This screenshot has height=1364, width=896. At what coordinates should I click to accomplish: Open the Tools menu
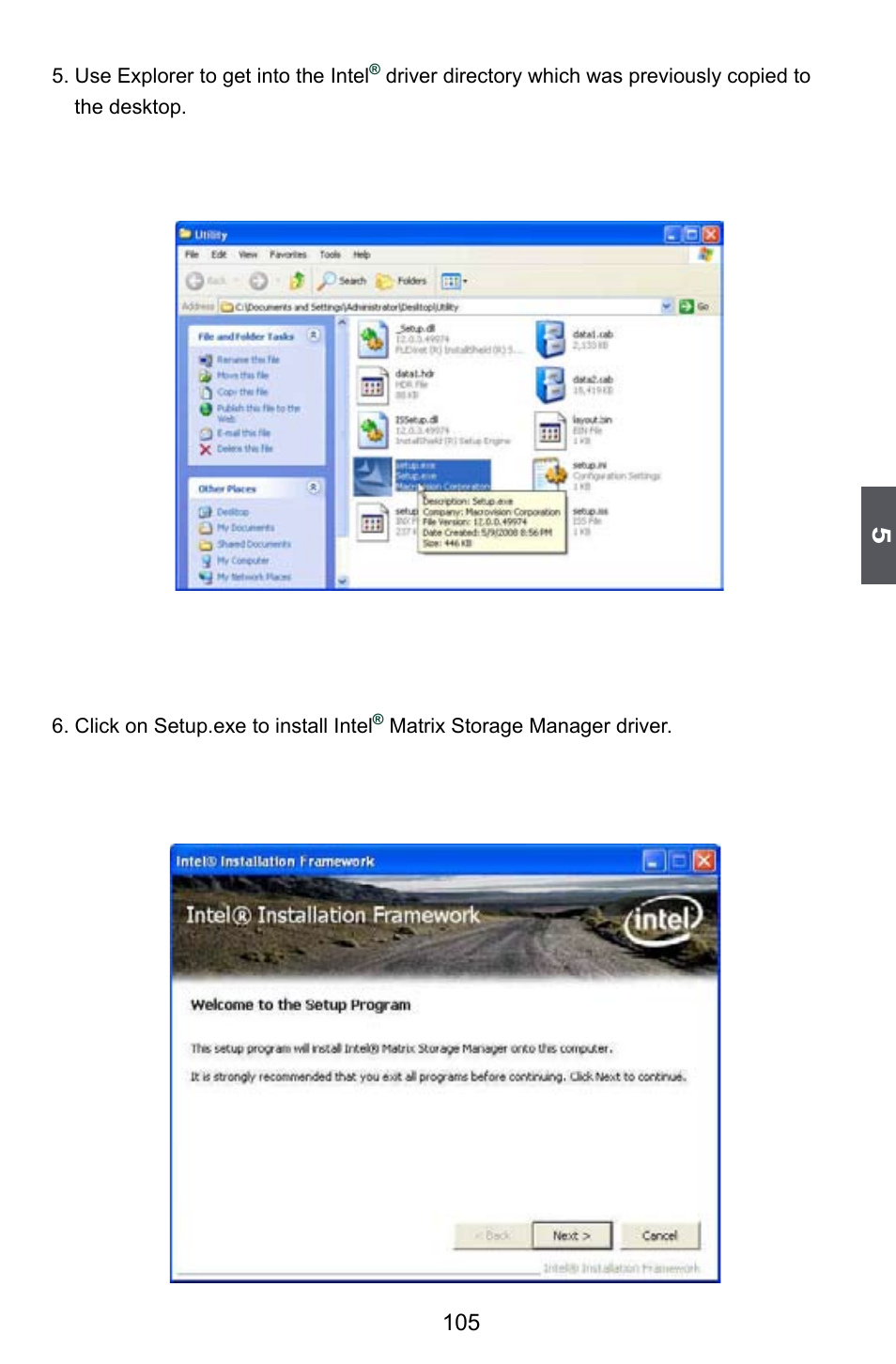[x=331, y=255]
